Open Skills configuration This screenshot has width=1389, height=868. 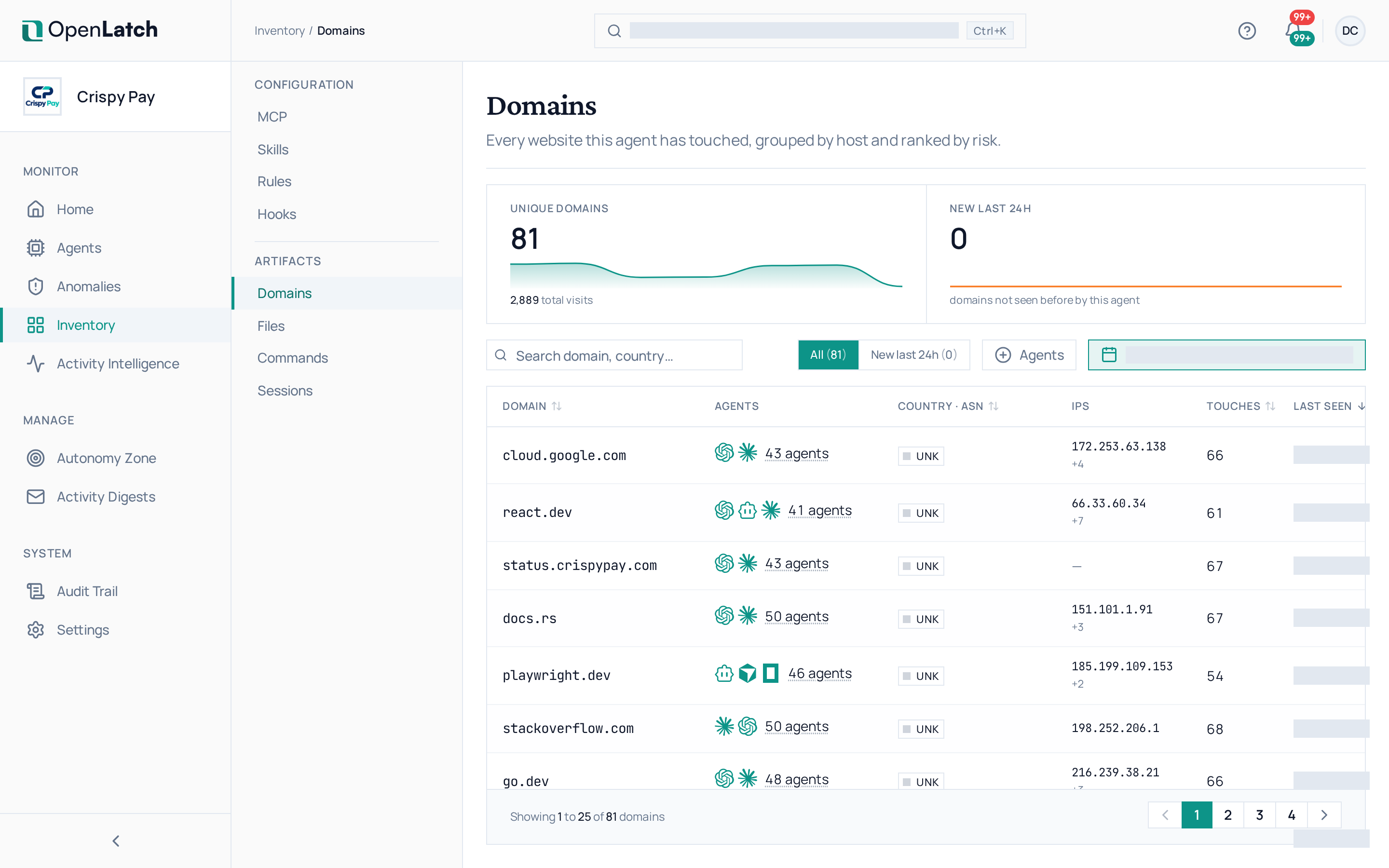(347, 149)
